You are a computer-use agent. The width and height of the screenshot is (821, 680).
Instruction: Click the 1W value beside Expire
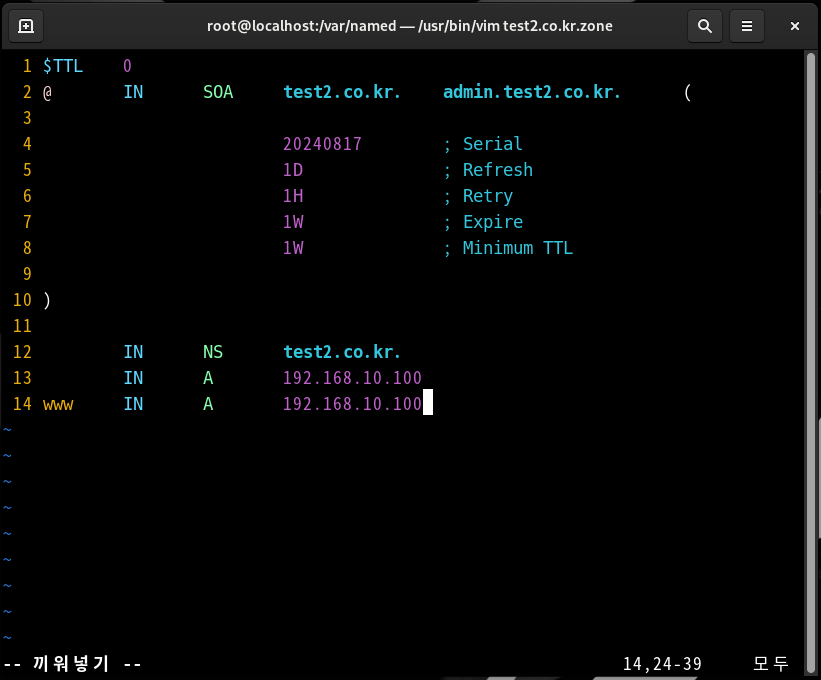pyautogui.click(x=293, y=222)
